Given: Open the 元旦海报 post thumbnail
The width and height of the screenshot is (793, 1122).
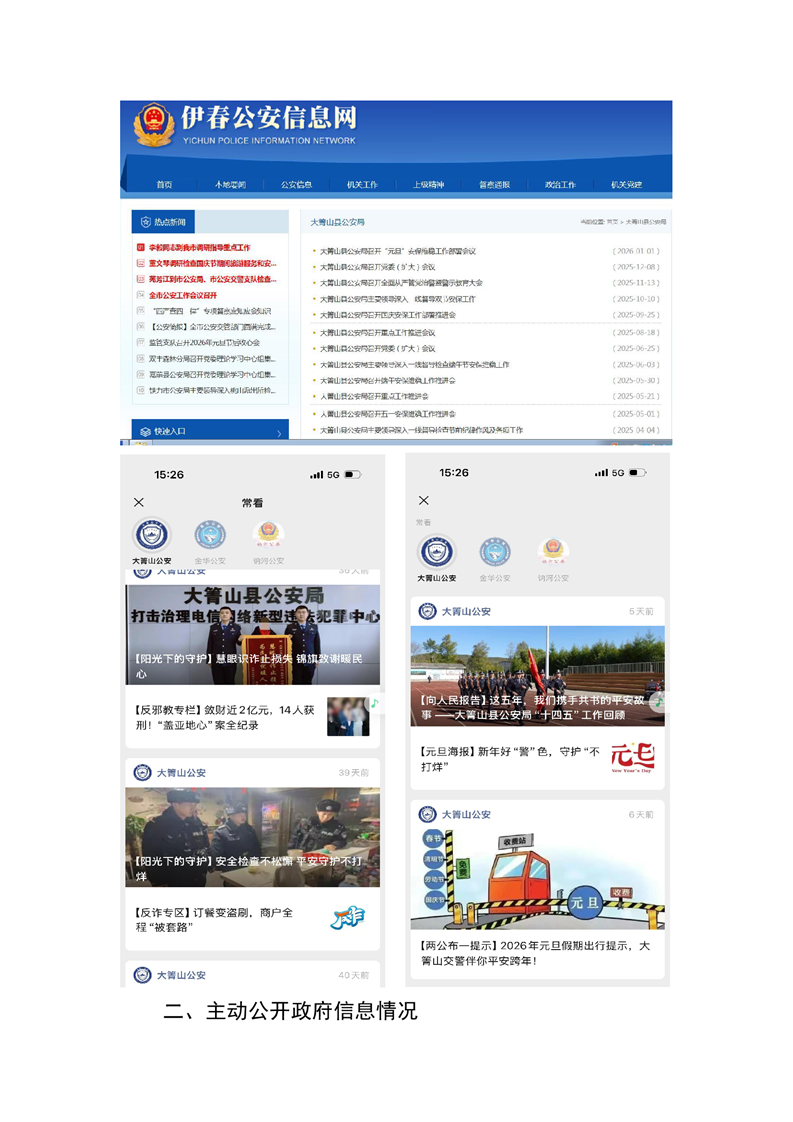Looking at the screenshot, I should click(632, 758).
